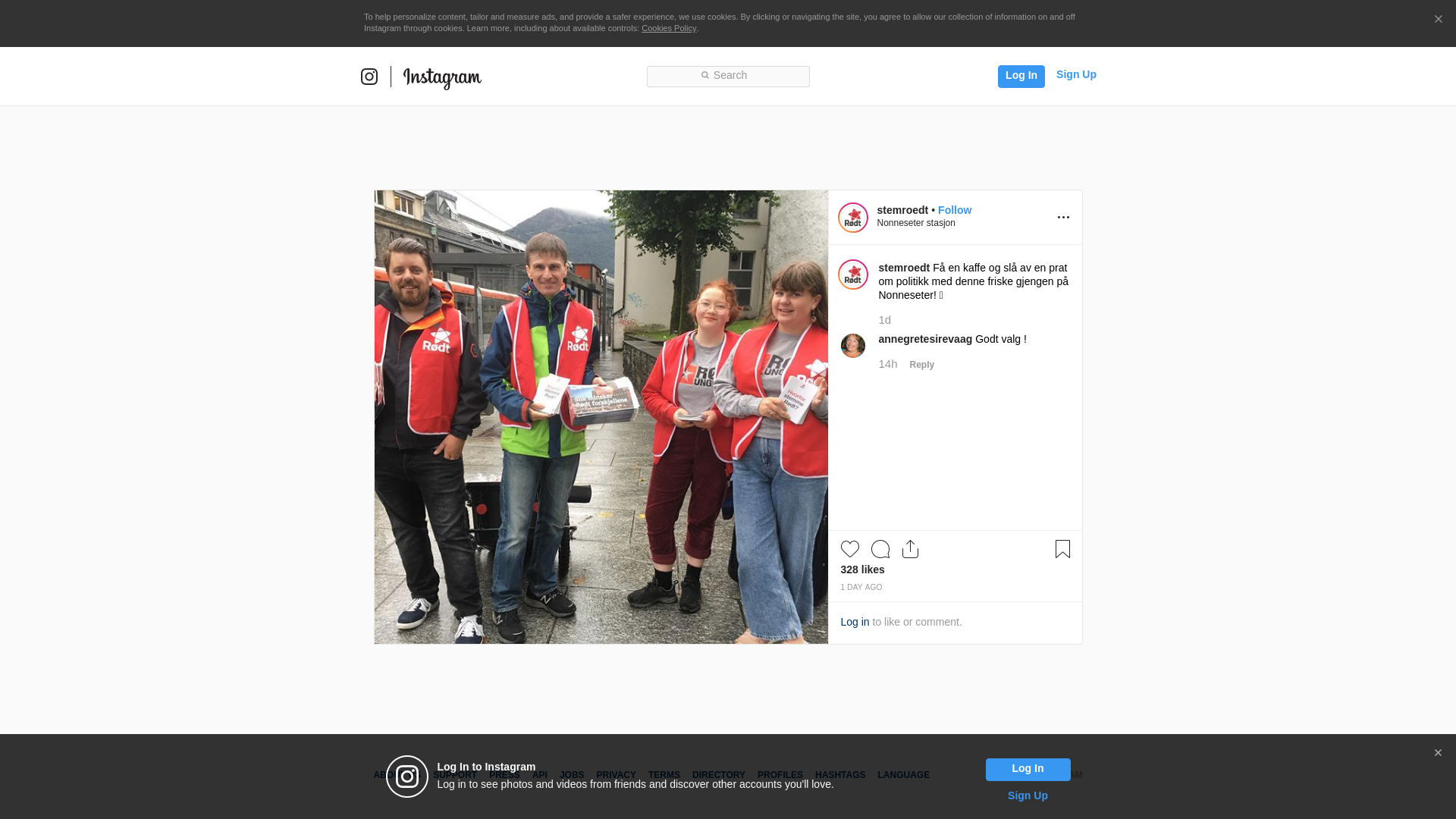This screenshot has width=1456, height=819.
Task: Open the DIRECTORY footer link
Action: coord(719,776)
